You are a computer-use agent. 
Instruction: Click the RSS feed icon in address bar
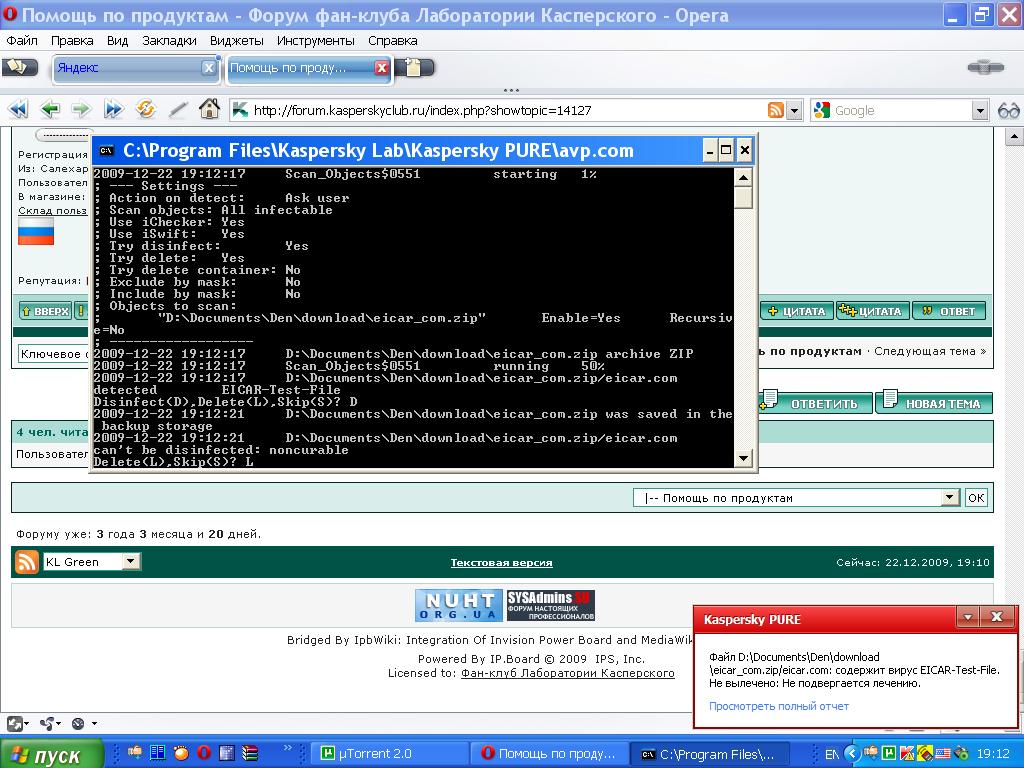coord(776,110)
